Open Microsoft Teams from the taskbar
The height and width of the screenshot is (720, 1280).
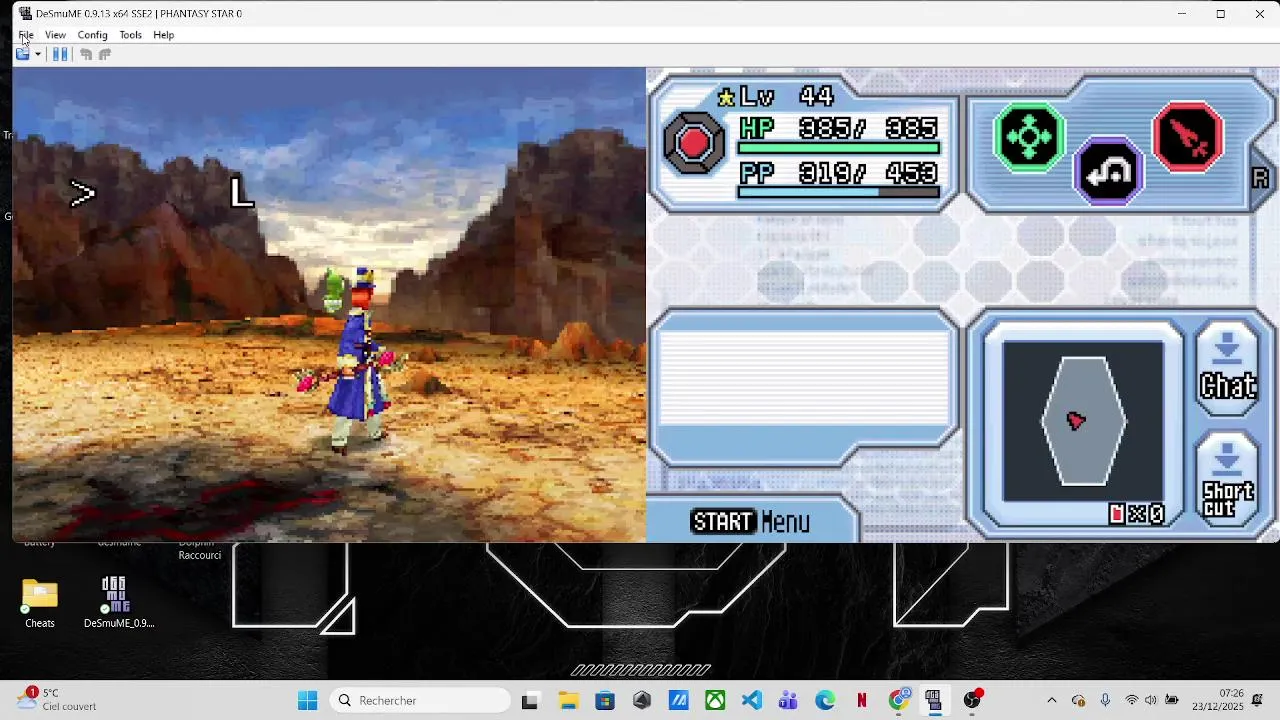[x=788, y=701]
